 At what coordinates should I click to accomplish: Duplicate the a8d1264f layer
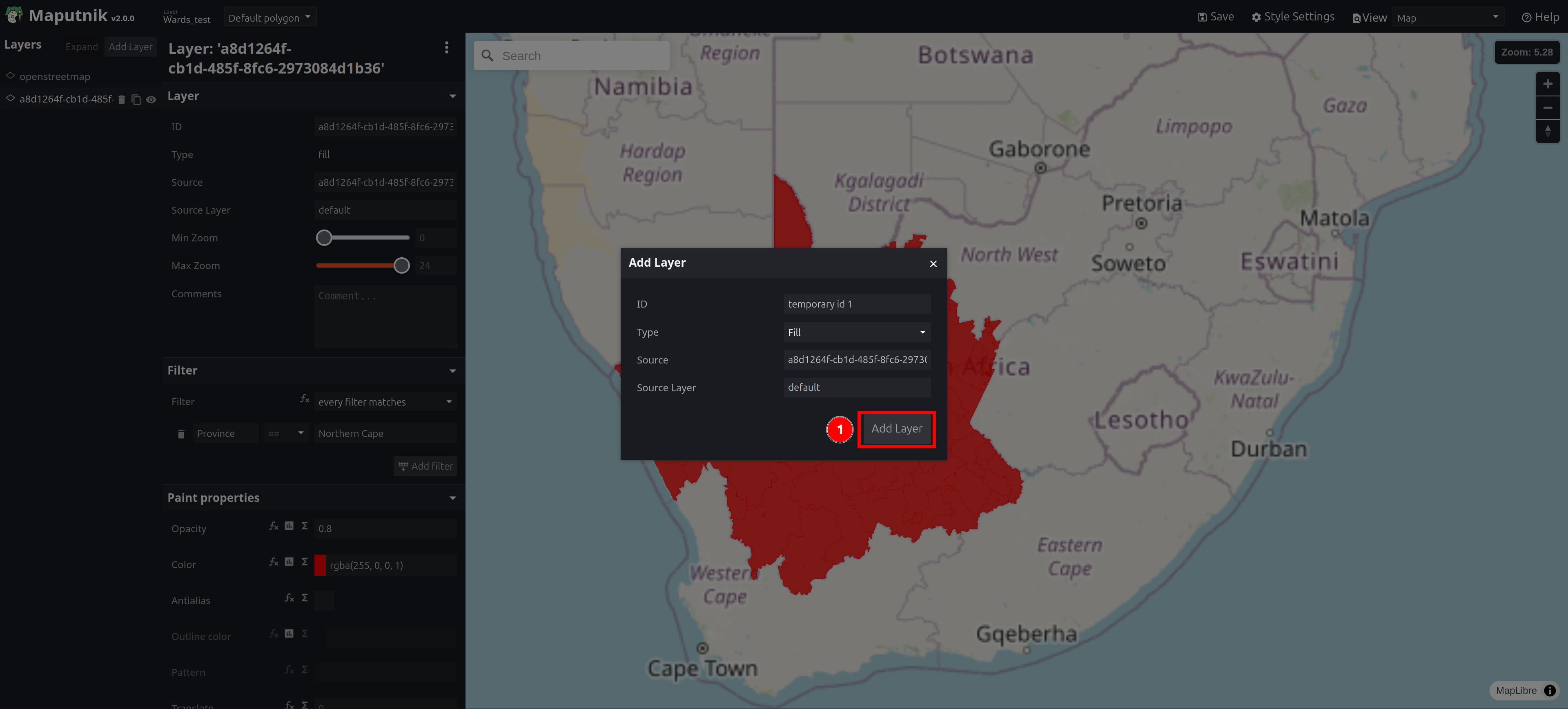136,99
